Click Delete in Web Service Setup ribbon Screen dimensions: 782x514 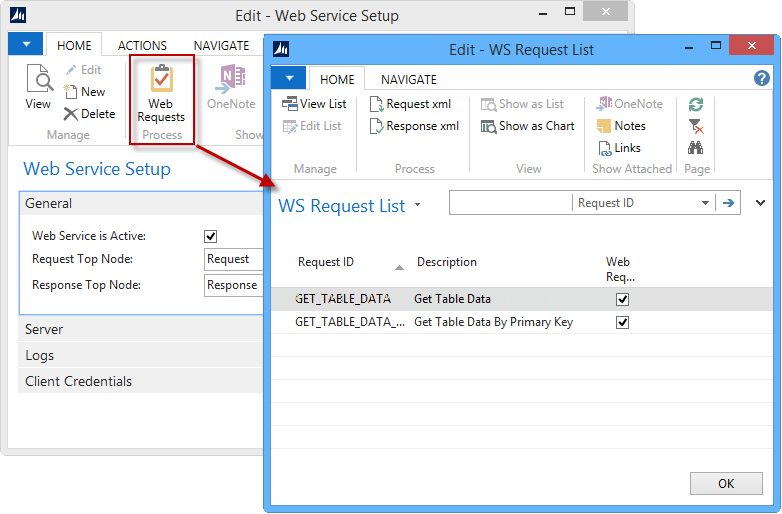89,114
